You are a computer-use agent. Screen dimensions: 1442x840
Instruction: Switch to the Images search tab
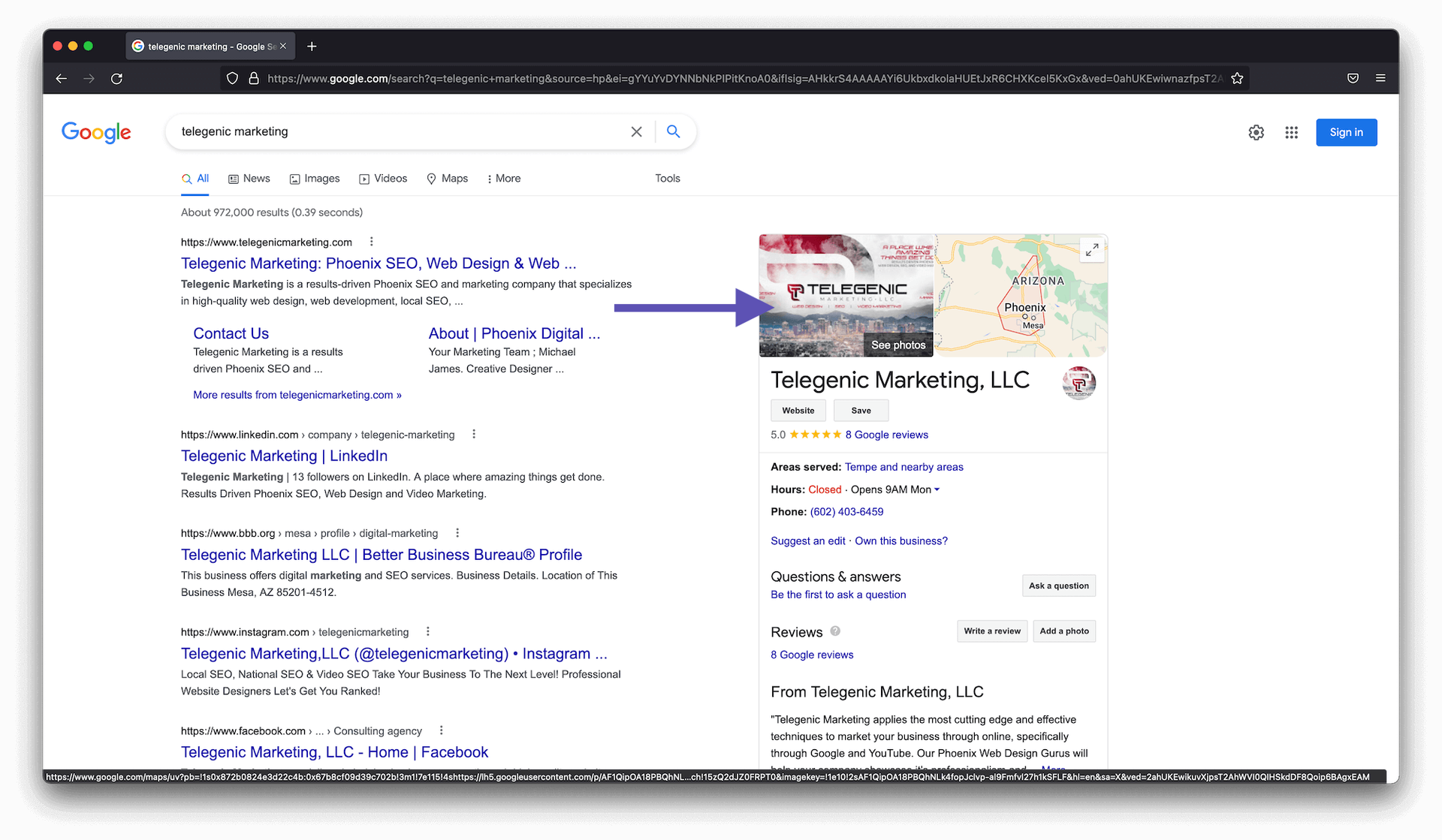click(315, 179)
